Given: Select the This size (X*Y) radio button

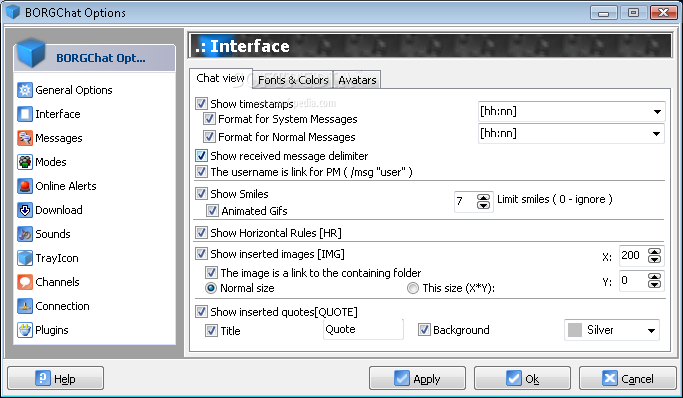Looking at the screenshot, I should pyautogui.click(x=413, y=288).
